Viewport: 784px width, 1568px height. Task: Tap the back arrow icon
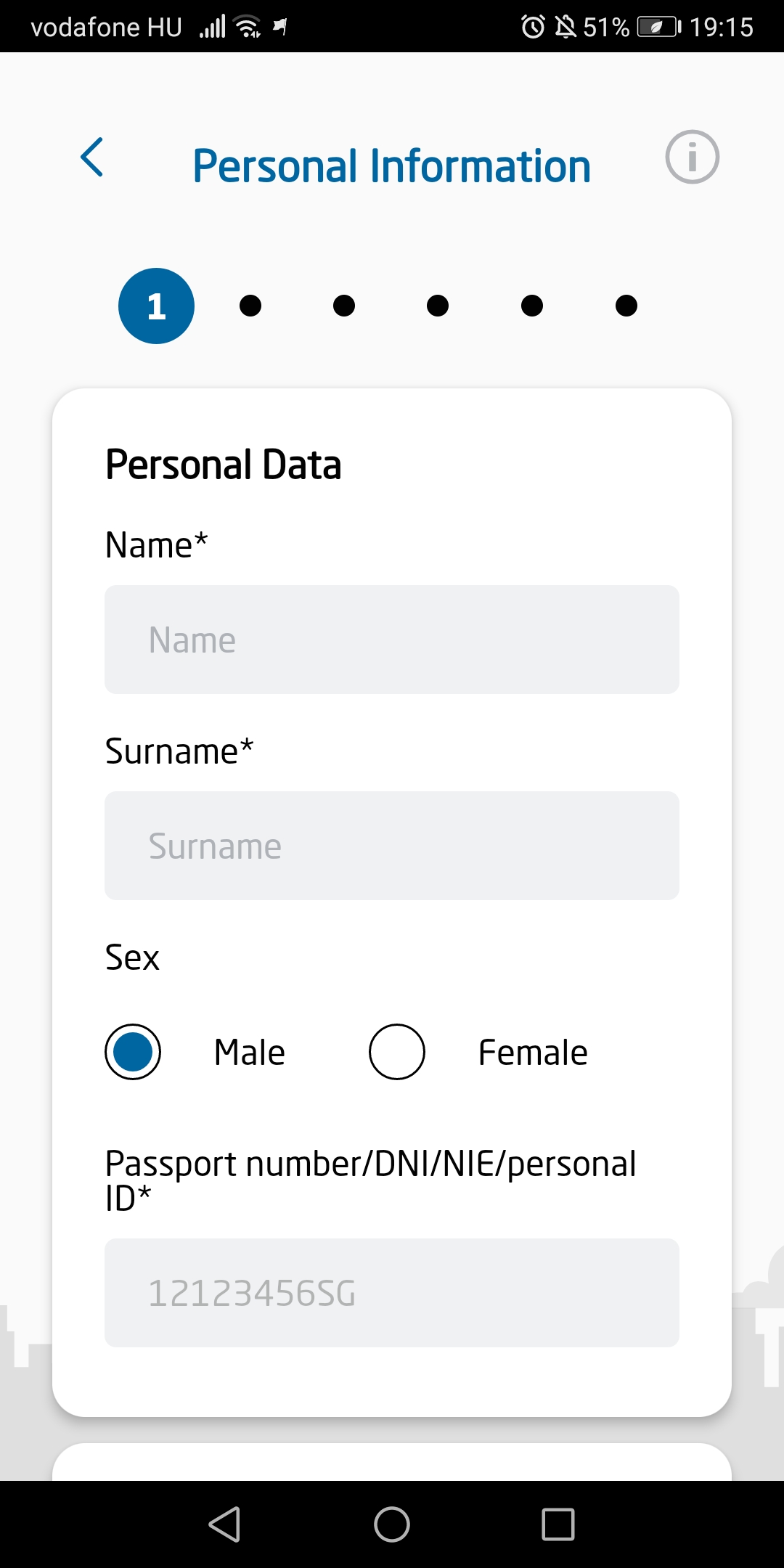coord(92,157)
